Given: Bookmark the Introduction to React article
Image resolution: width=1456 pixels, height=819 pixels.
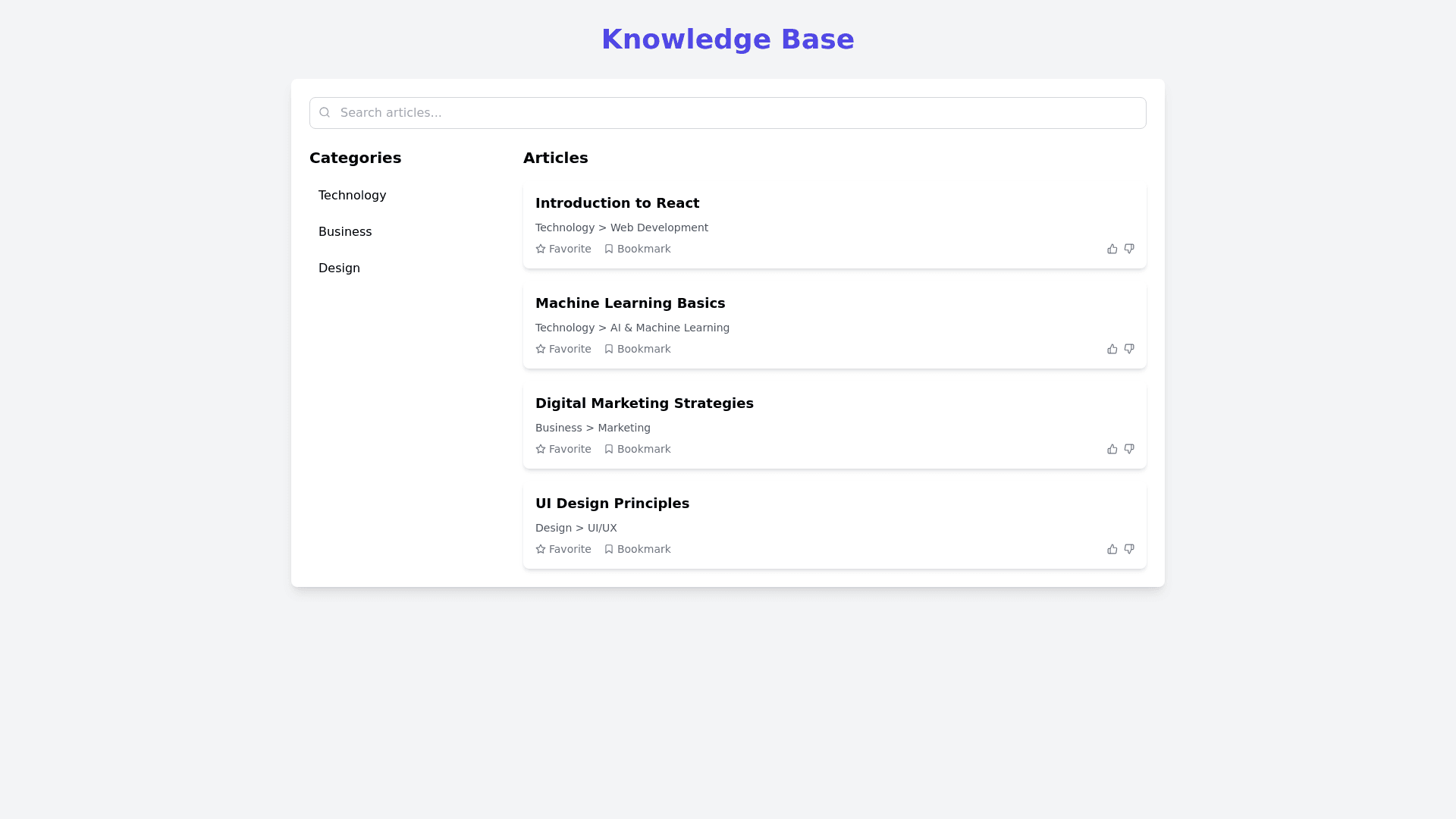Looking at the screenshot, I should (x=637, y=249).
